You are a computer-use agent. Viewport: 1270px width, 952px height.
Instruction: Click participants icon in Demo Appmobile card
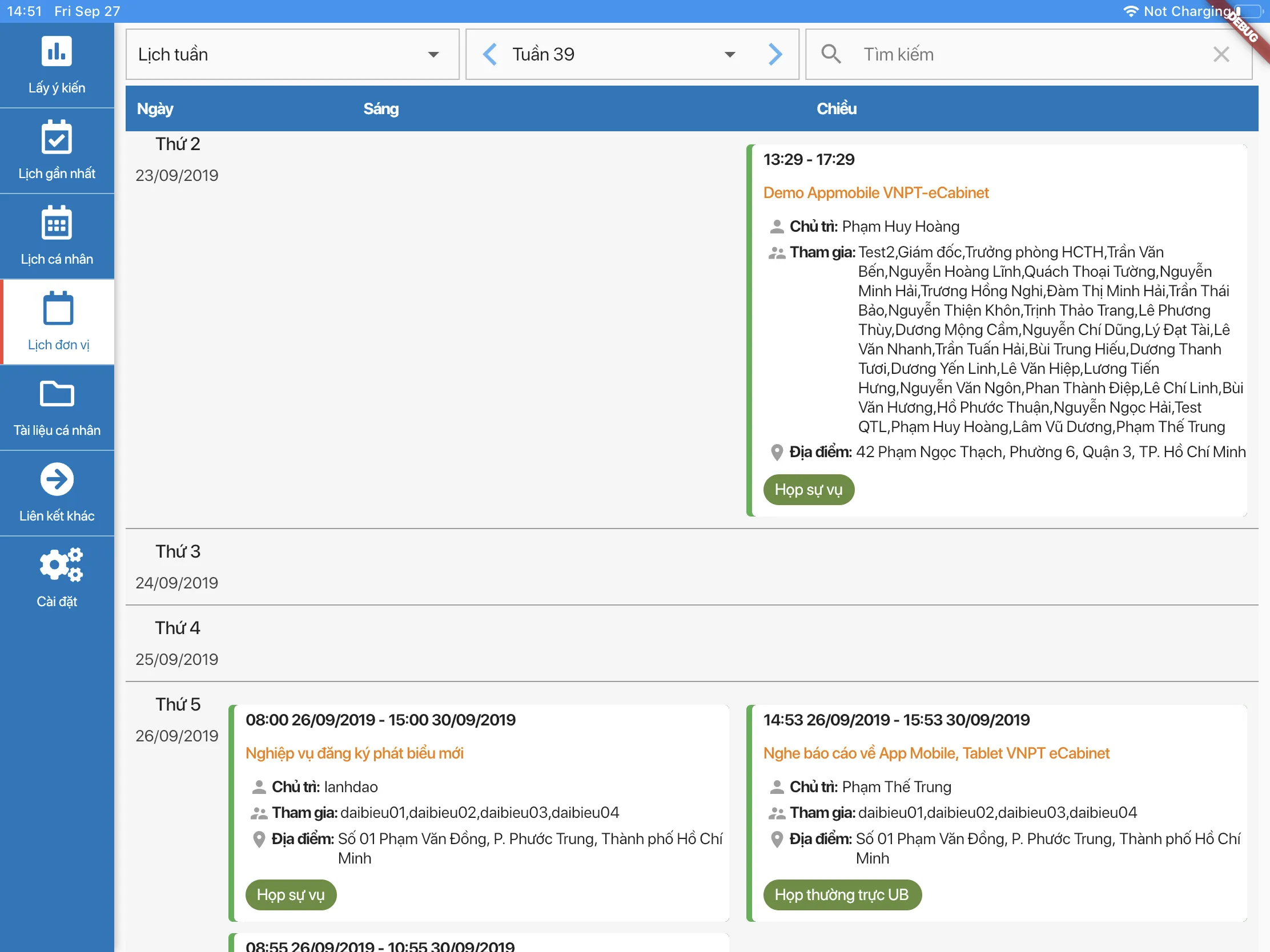[777, 252]
